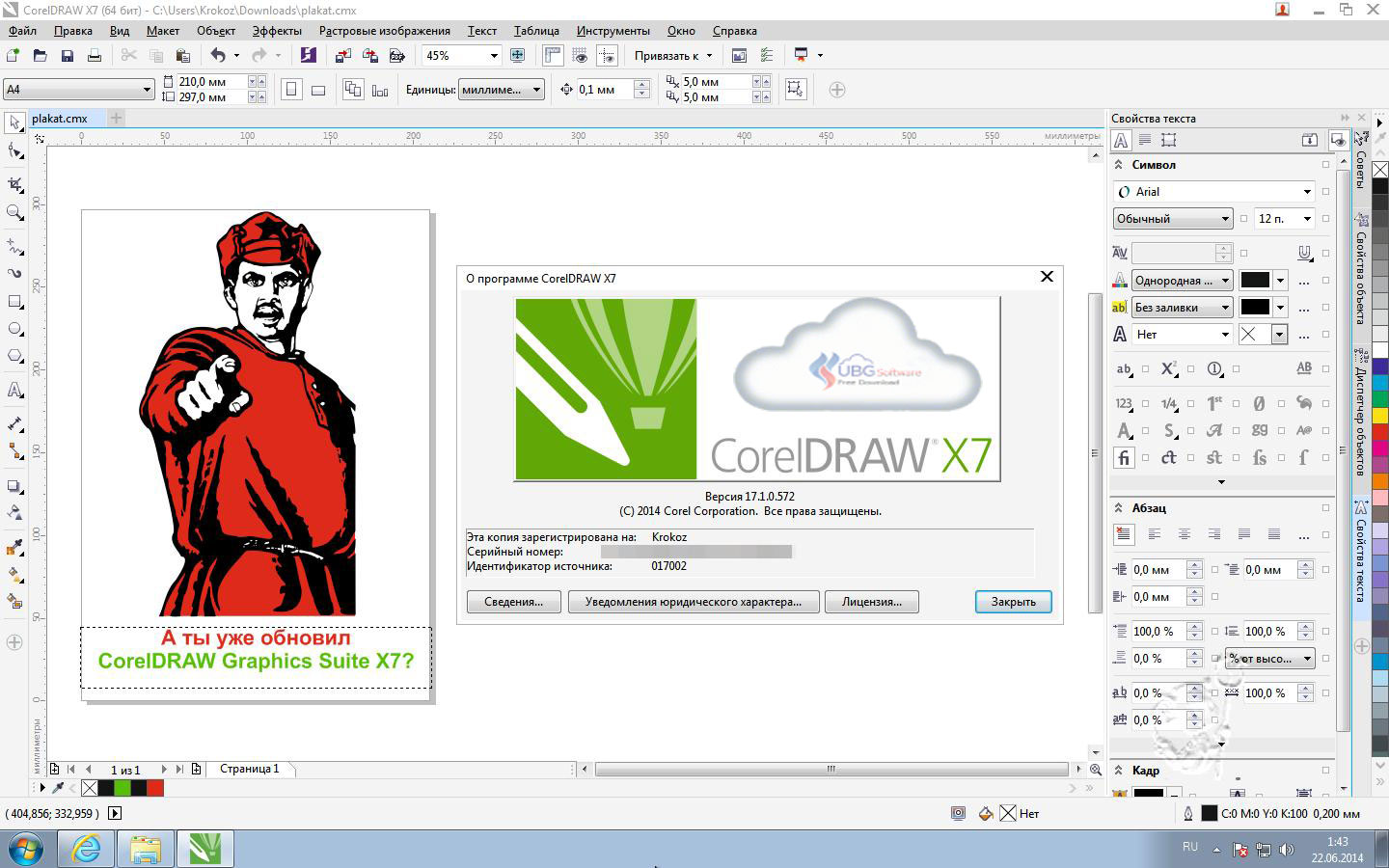1389x868 pixels.
Task: Open the Эффекты menu
Action: click(x=277, y=31)
